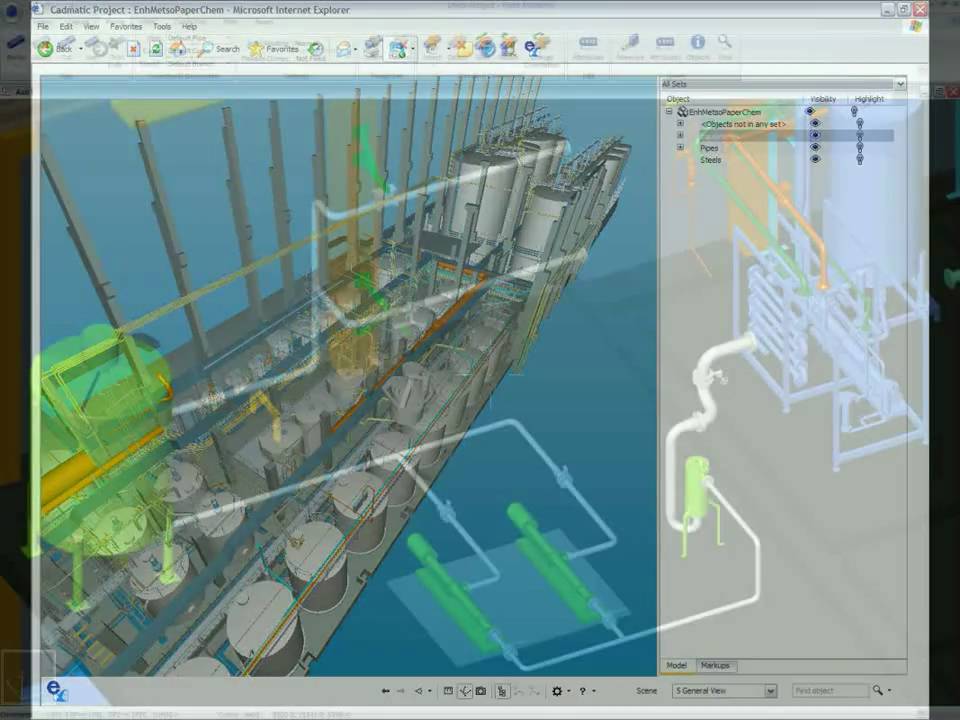The width and height of the screenshot is (960, 720).
Task: Click the find object magnifier icon
Action: coord(878,690)
